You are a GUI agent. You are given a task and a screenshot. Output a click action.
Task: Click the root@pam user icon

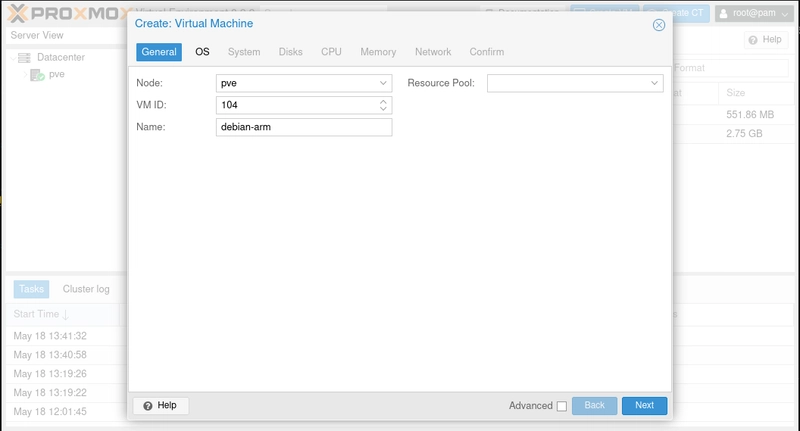click(725, 12)
